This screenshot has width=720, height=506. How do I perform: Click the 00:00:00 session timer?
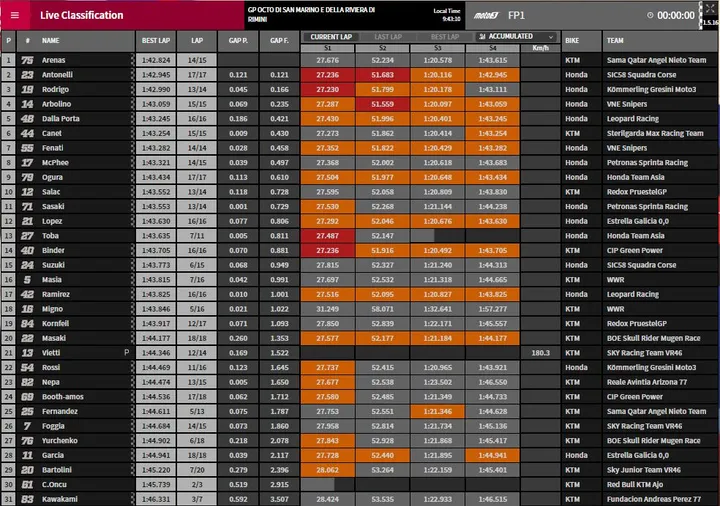click(x=675, y=16)
